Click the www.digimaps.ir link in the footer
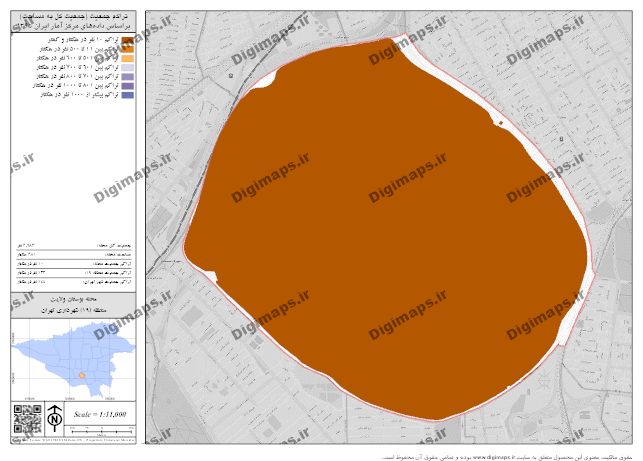This screenshot has width=643, height=461. [493, 457]
